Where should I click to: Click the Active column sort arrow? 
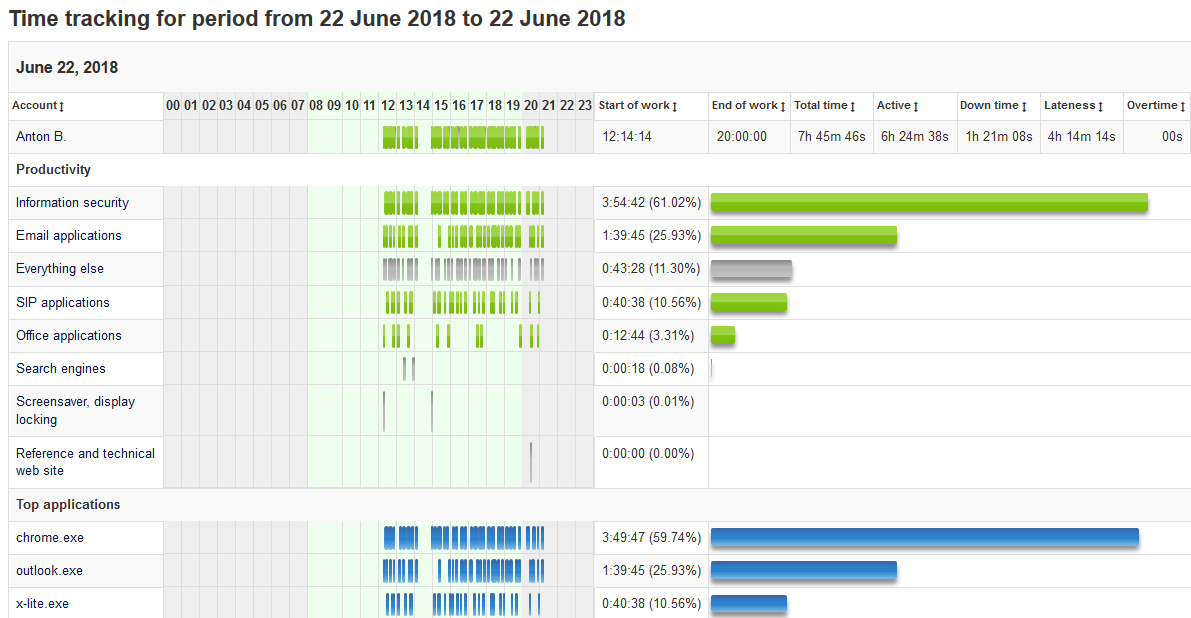916,106
